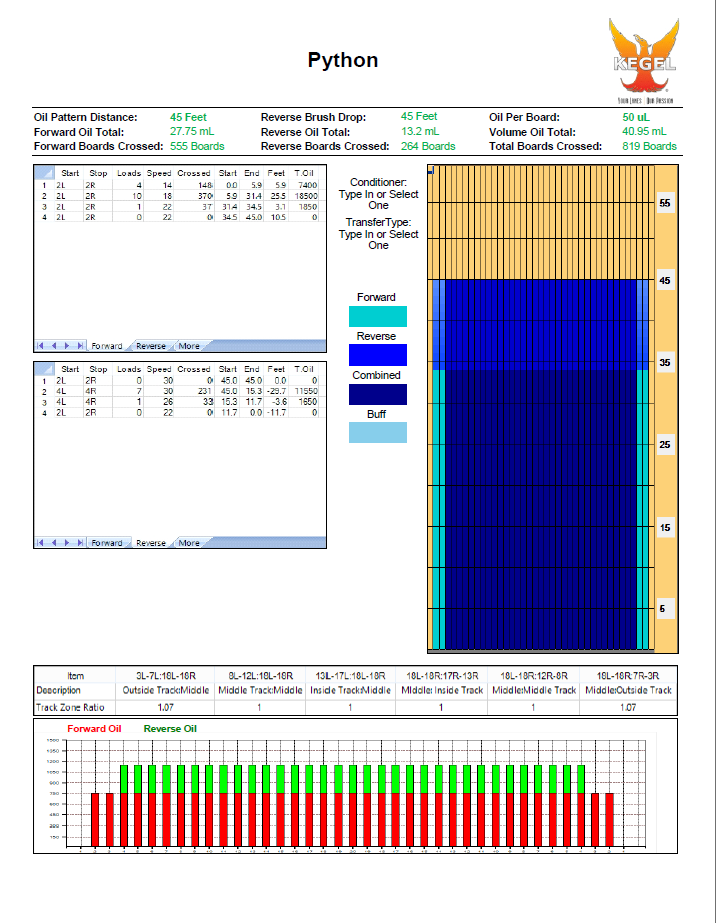Click the 13.2 mL Reverse Oil Total value
Image resolution: width=716 pixels, height=923 pixels.
coord(420,131)
